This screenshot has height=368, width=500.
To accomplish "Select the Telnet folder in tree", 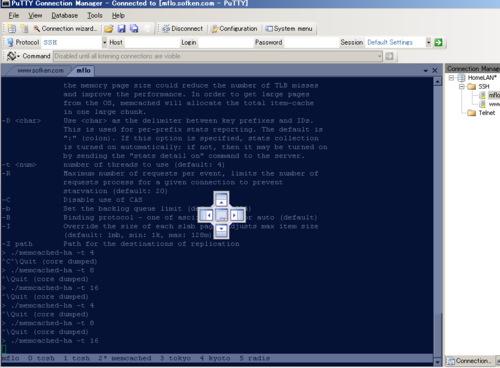I will 487,113.
